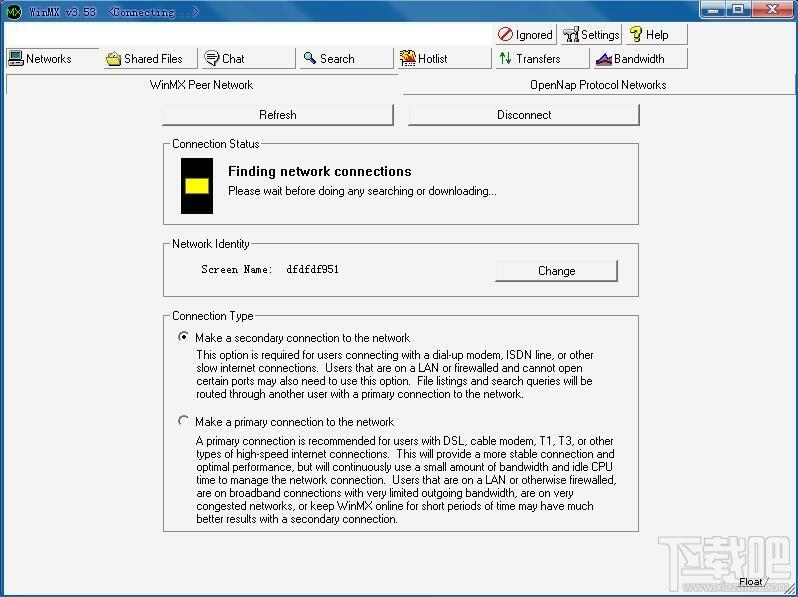Viewport: 798px width, 597px height.
Task: Click the Settings tools icon
Action: [x=571, y=35]
